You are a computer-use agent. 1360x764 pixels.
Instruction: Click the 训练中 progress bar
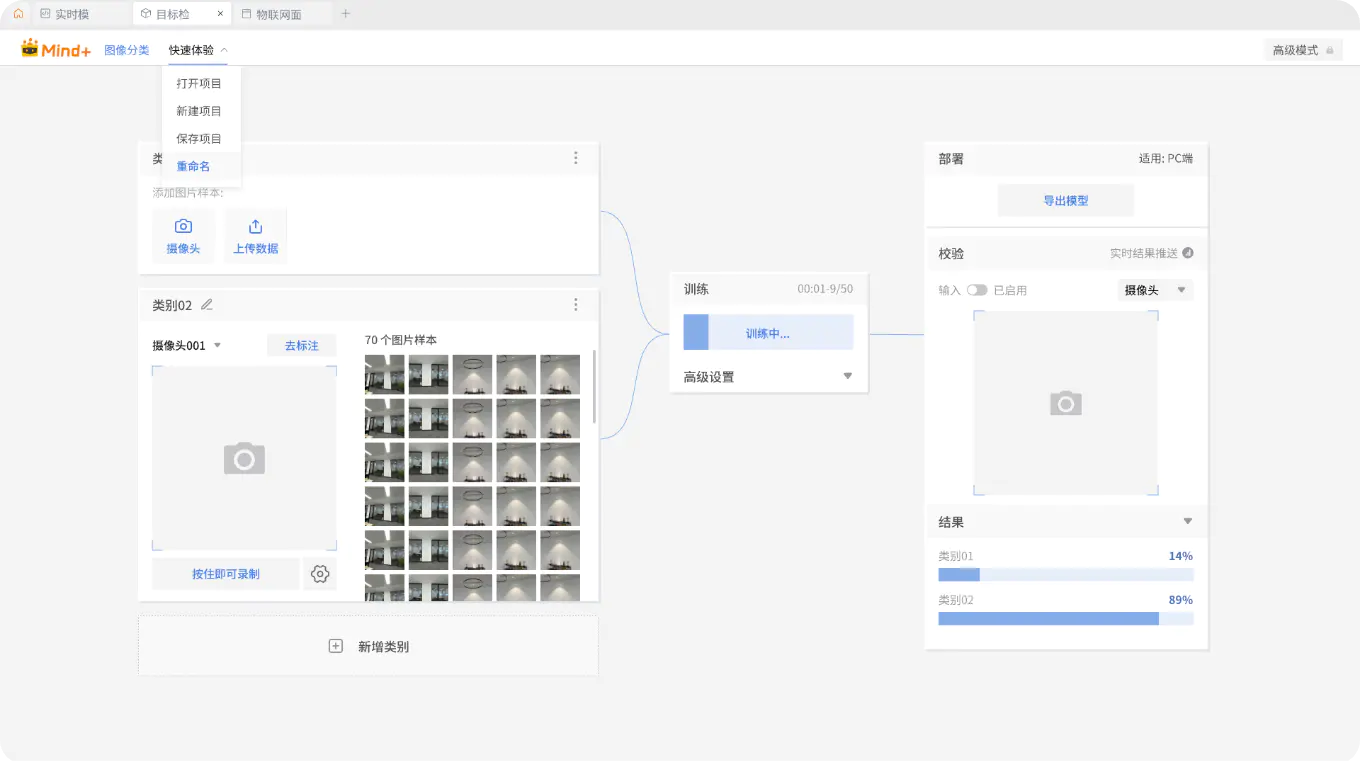click(768, 333)
